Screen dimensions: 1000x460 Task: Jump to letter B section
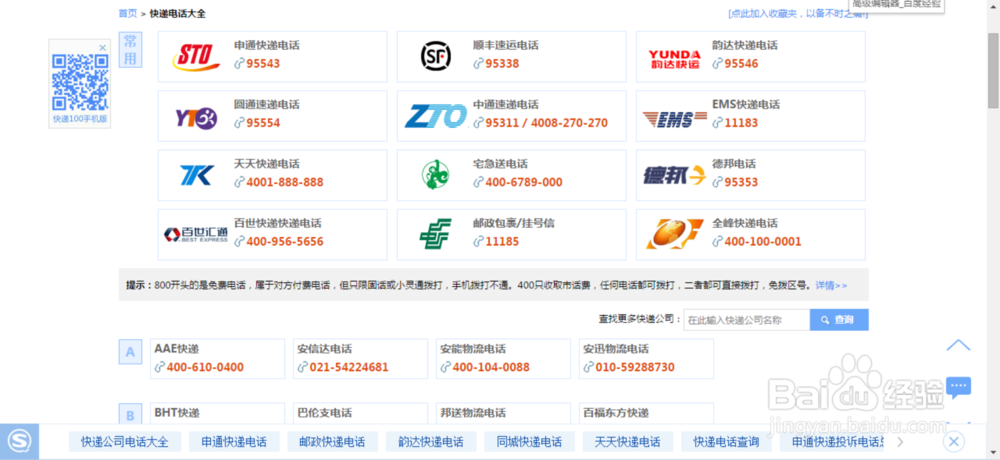click(x=130, y=415)
